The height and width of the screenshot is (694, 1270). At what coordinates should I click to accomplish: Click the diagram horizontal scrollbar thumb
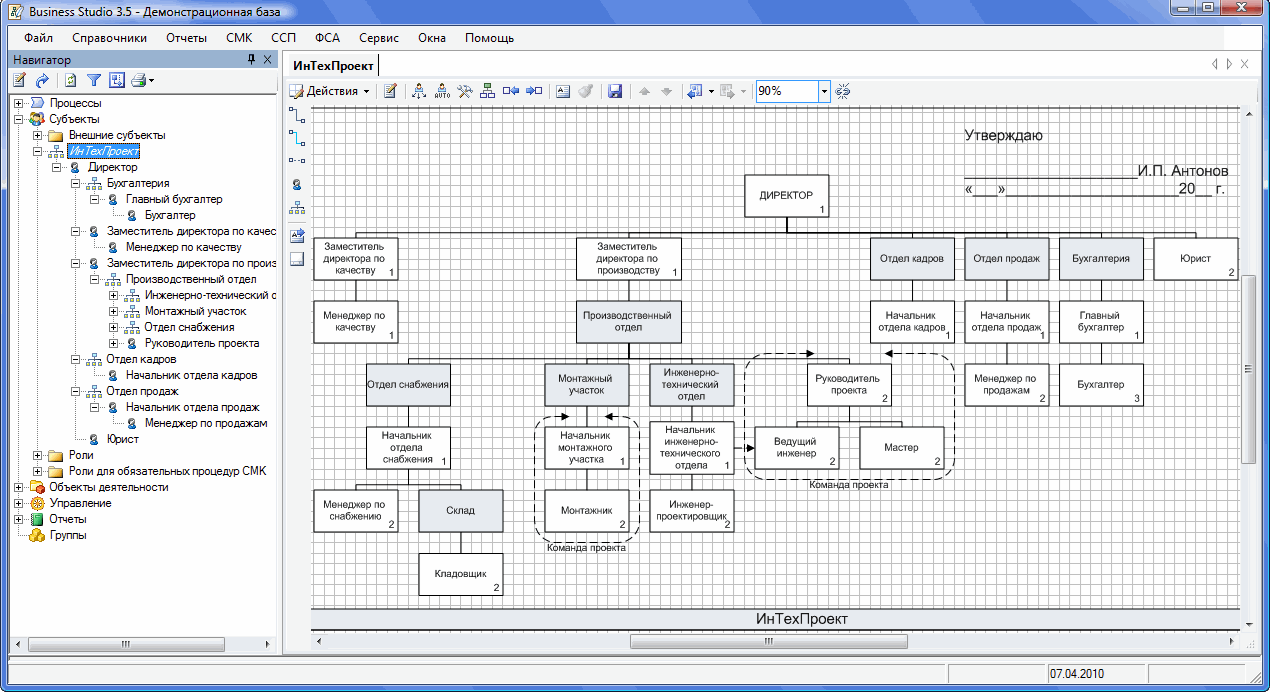pyautogui.click(x=768, y=642)
